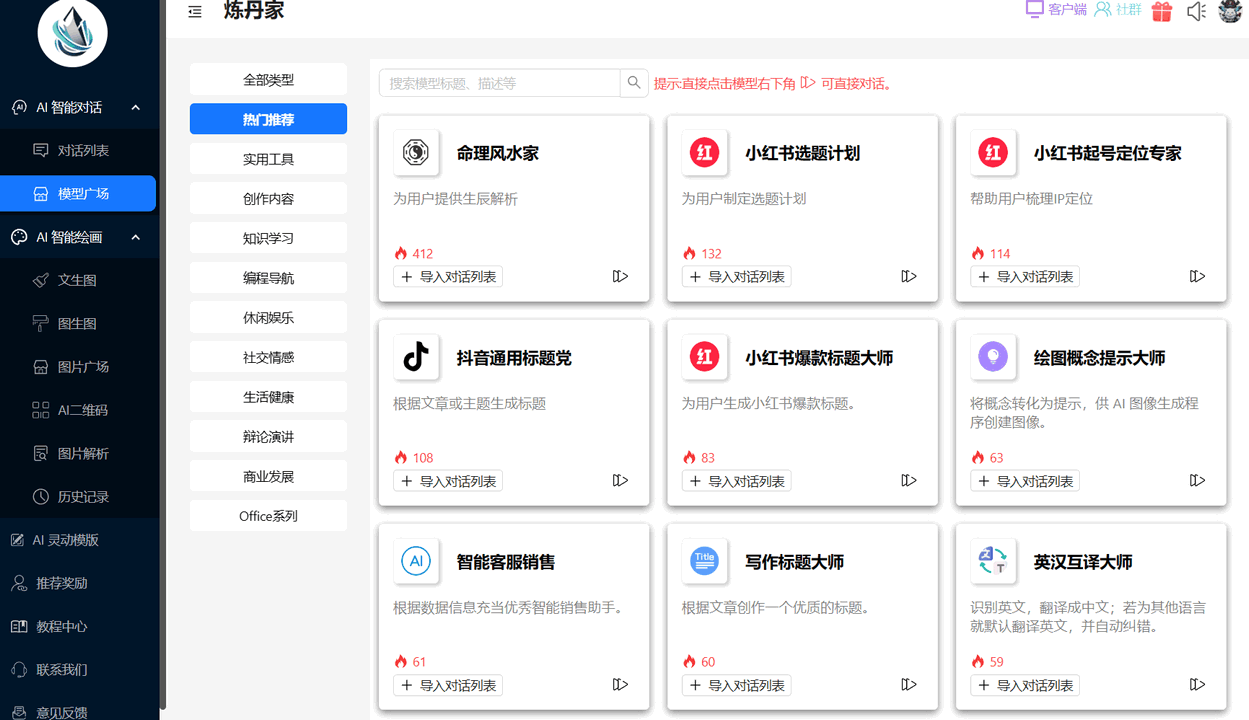Screen dimensions: 1249x720
Task: Switch to the 实用工具 category
Action: point(268,157)
